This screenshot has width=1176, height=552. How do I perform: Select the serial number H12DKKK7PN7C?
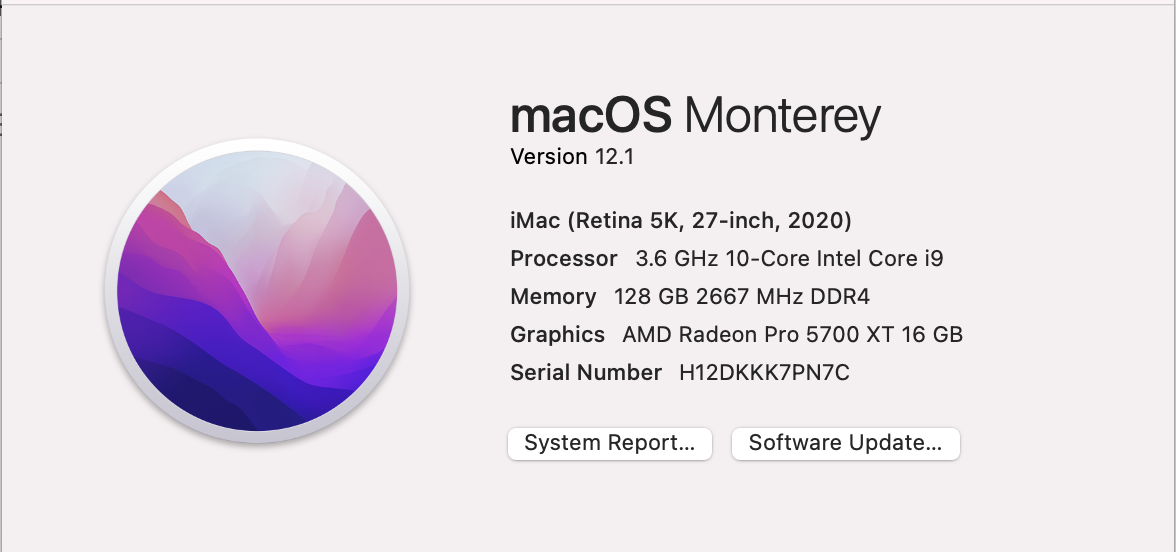[764, 373]
